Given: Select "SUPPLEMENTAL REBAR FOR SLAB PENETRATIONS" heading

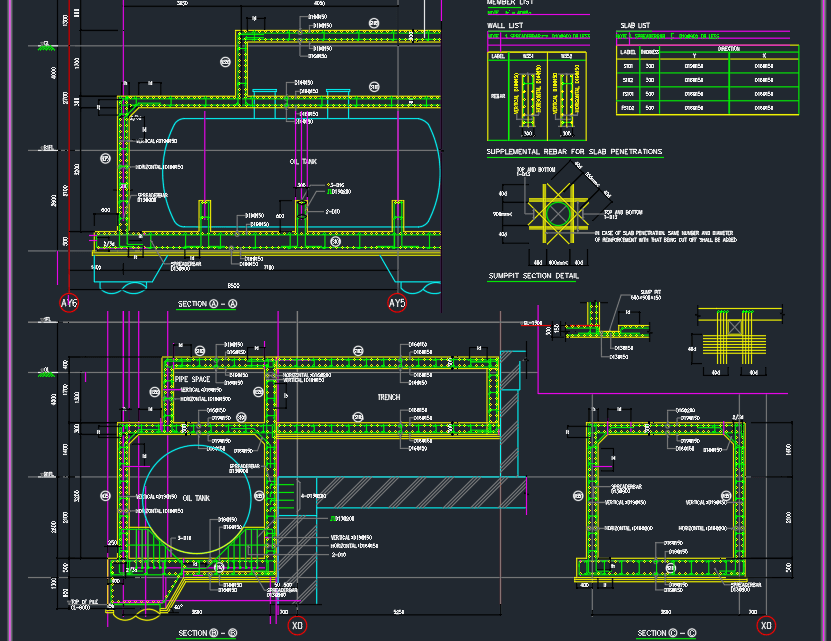Looking at the screenshot, I should (x=574, y=152).
